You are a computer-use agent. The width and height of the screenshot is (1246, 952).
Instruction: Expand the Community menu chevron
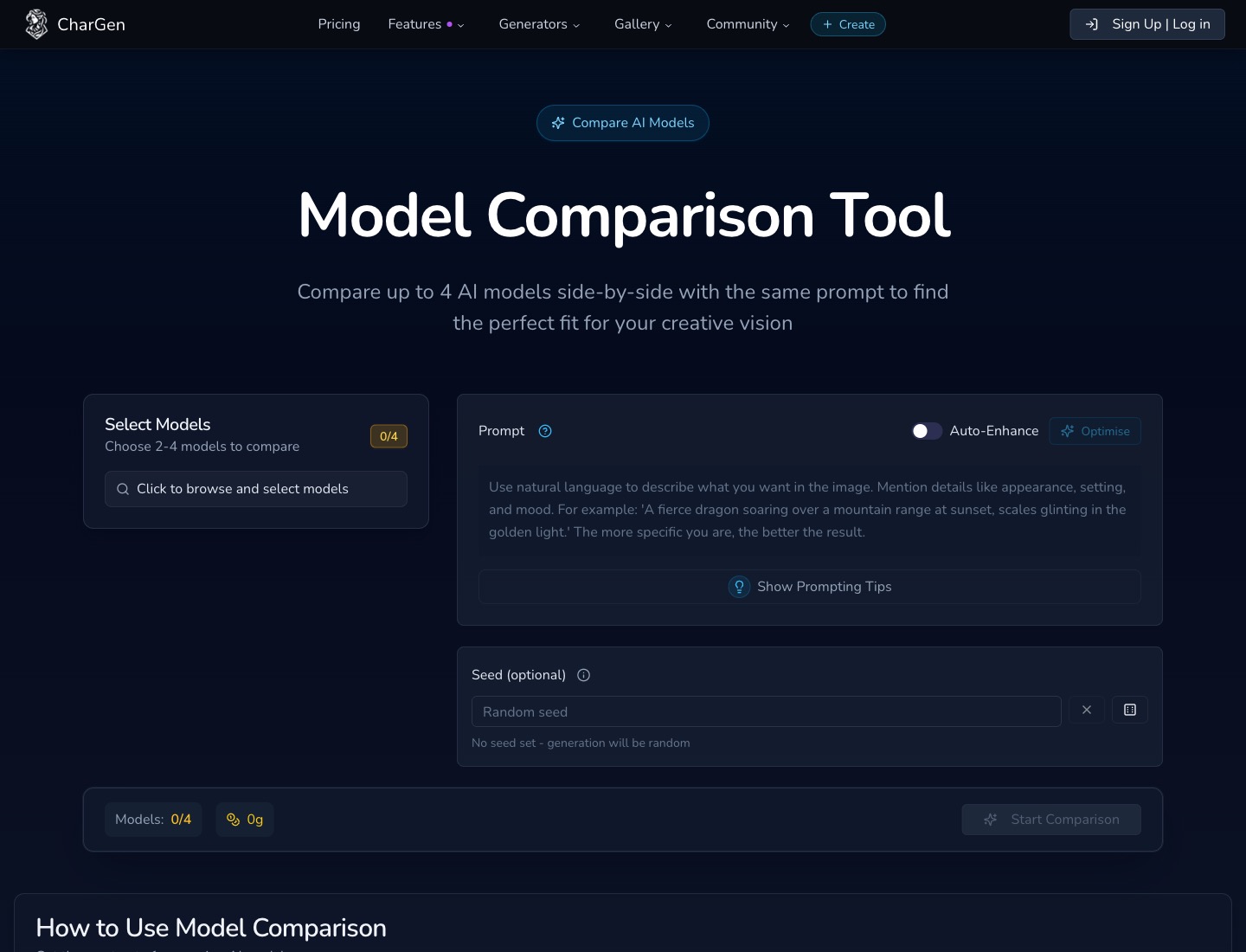click(786, 25)
